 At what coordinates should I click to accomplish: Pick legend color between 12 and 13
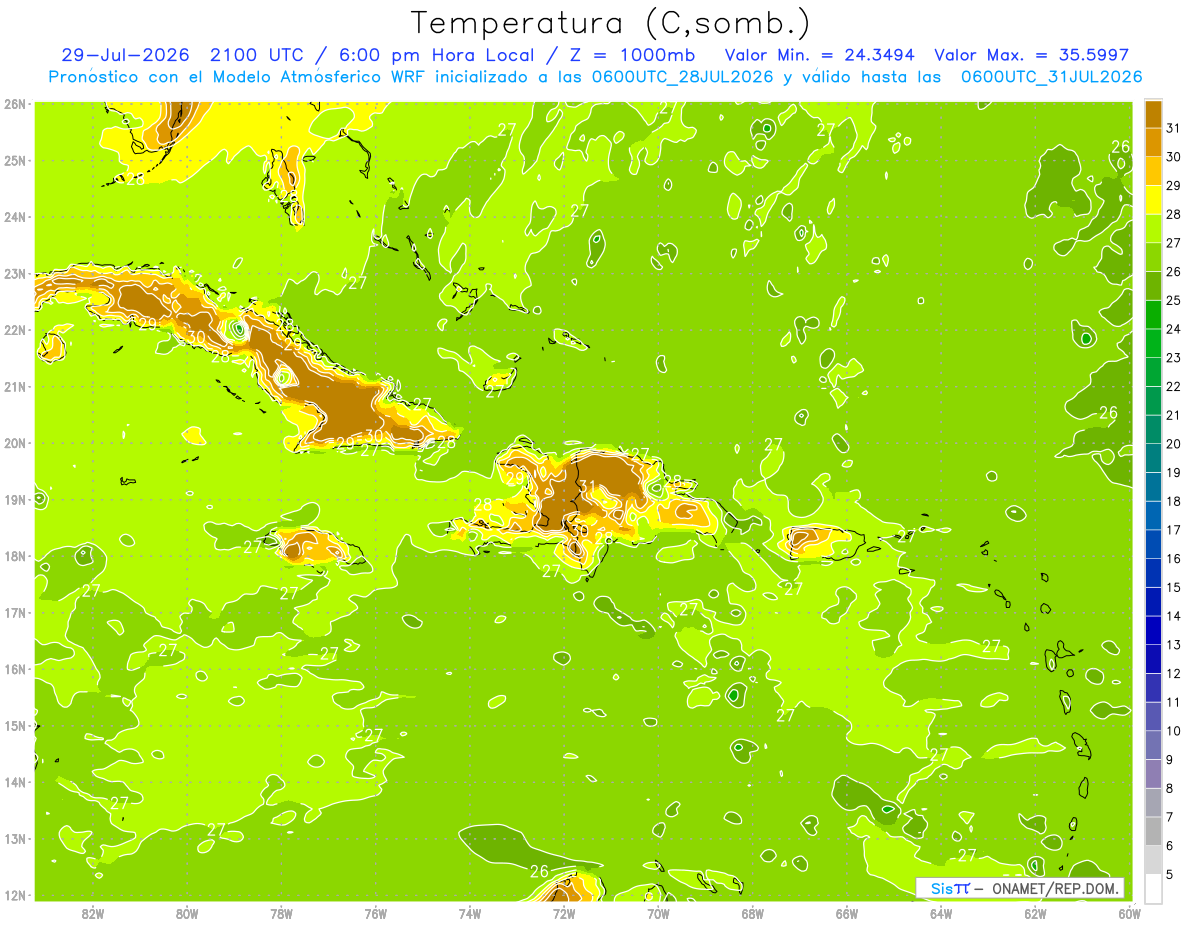(x=1153, y=658)
